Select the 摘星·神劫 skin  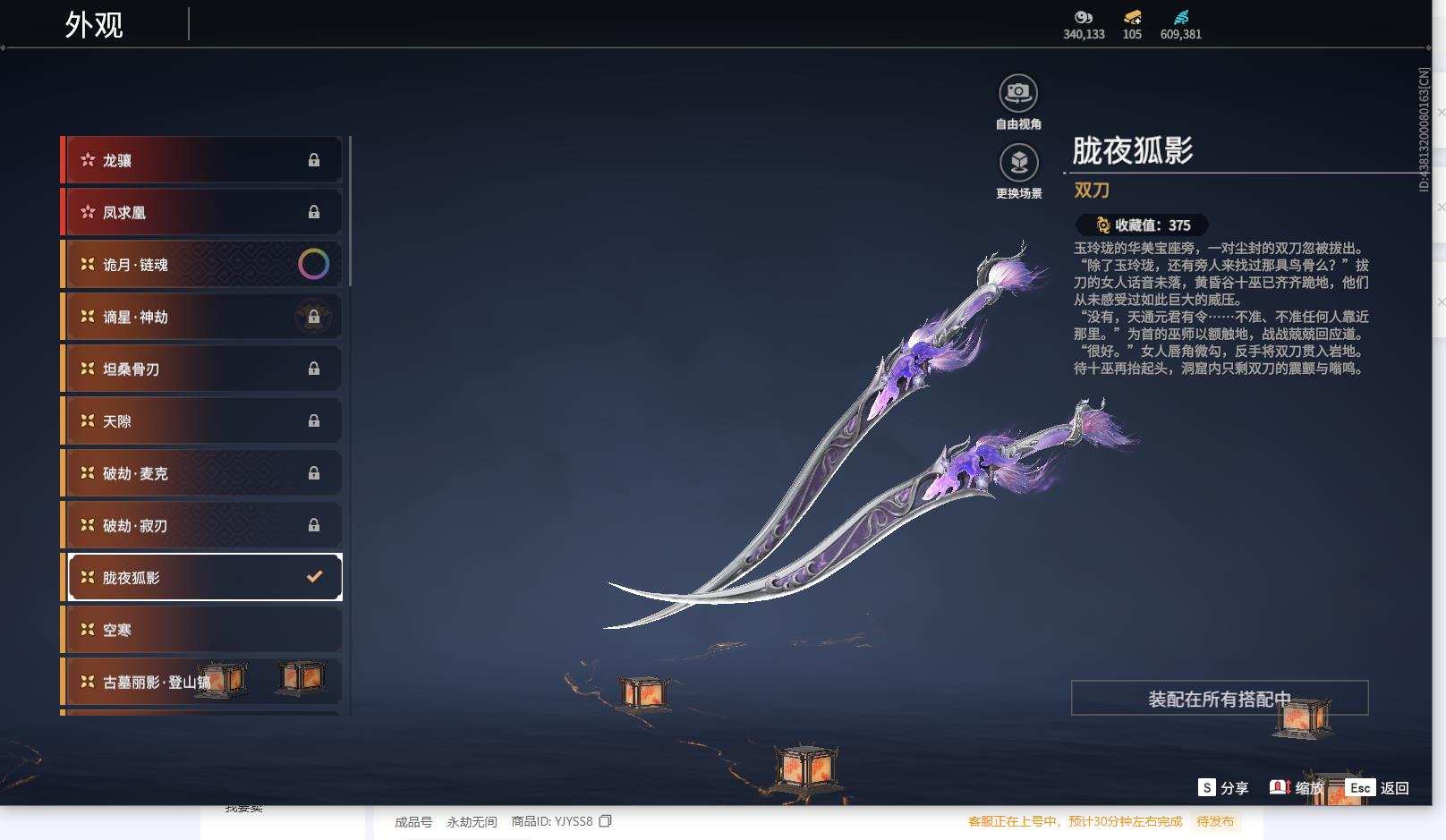coord(201,317)
